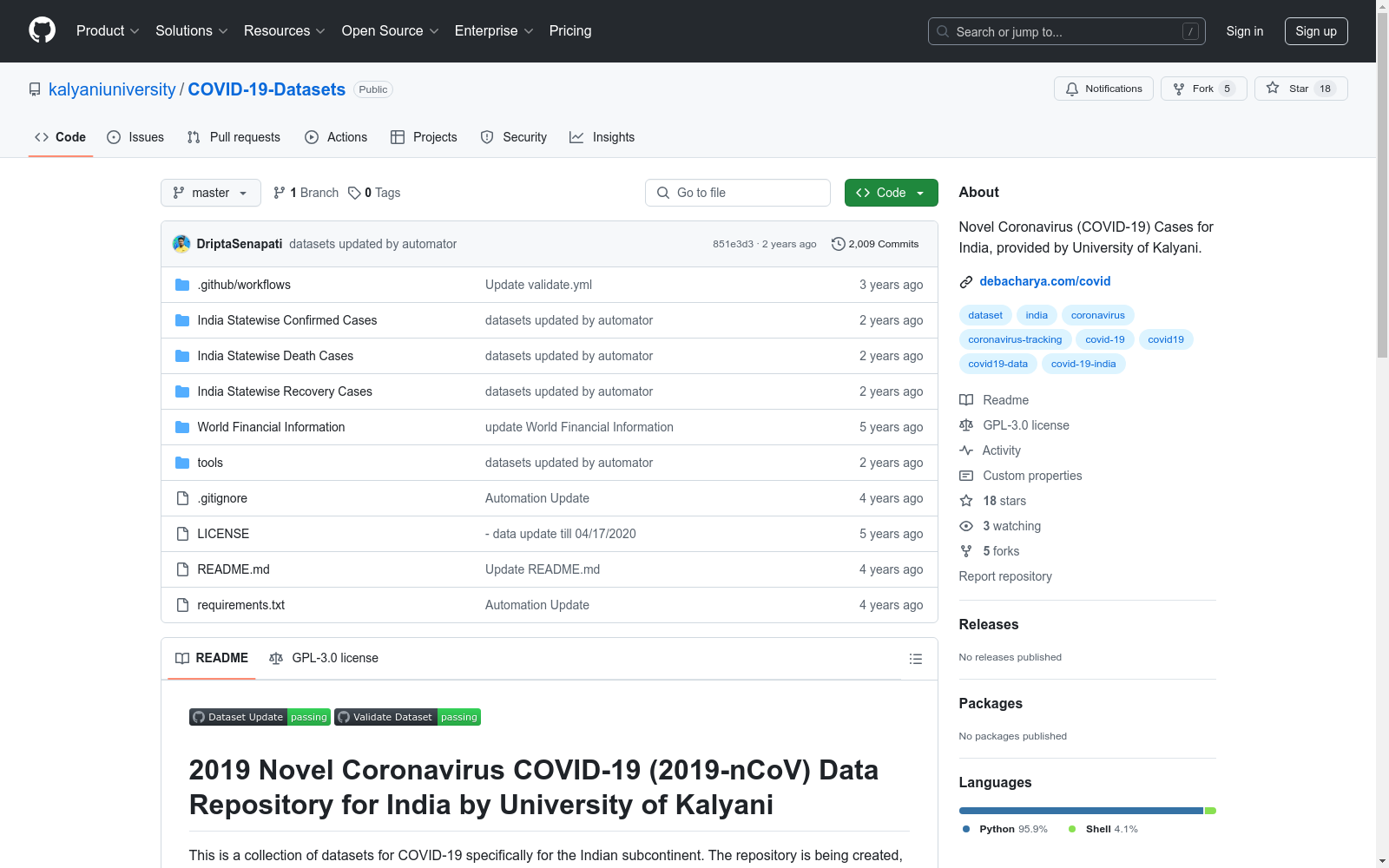The image size is (1389, 868).
Task: View the 2,009 Commits history
Action: pos(875,244)
